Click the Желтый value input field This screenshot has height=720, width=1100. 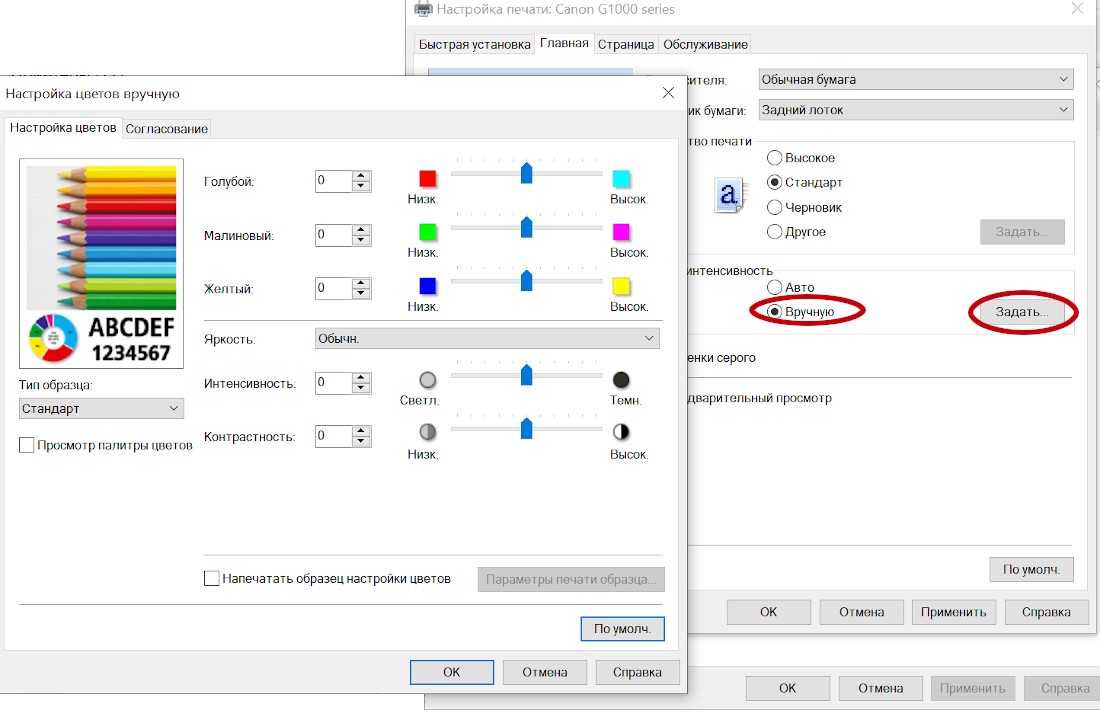(334, 288)
